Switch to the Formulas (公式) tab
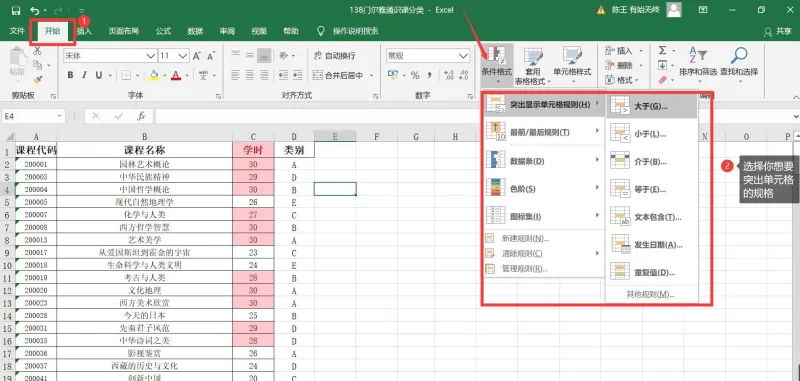Viewport: 800px width, 381px height. point(163,31)
